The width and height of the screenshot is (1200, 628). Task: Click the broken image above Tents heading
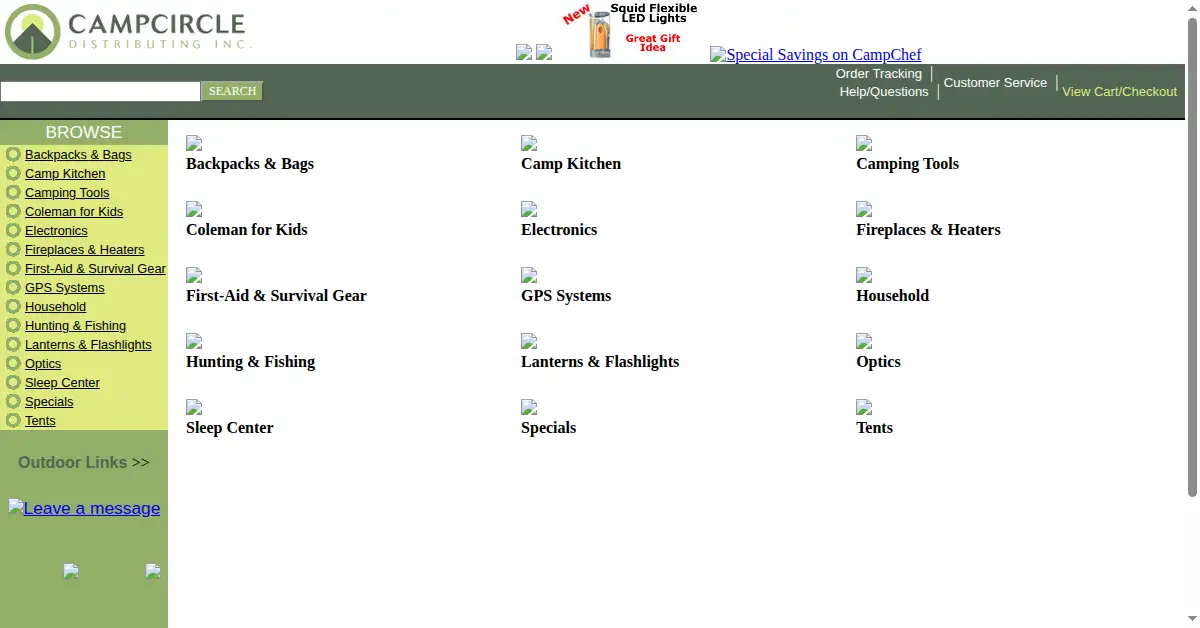click(864, 407)
